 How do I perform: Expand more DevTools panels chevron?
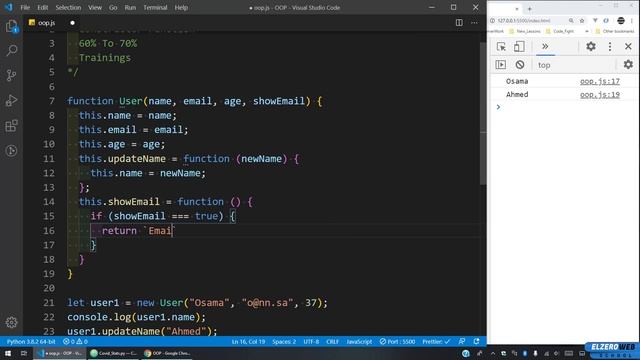545,46
